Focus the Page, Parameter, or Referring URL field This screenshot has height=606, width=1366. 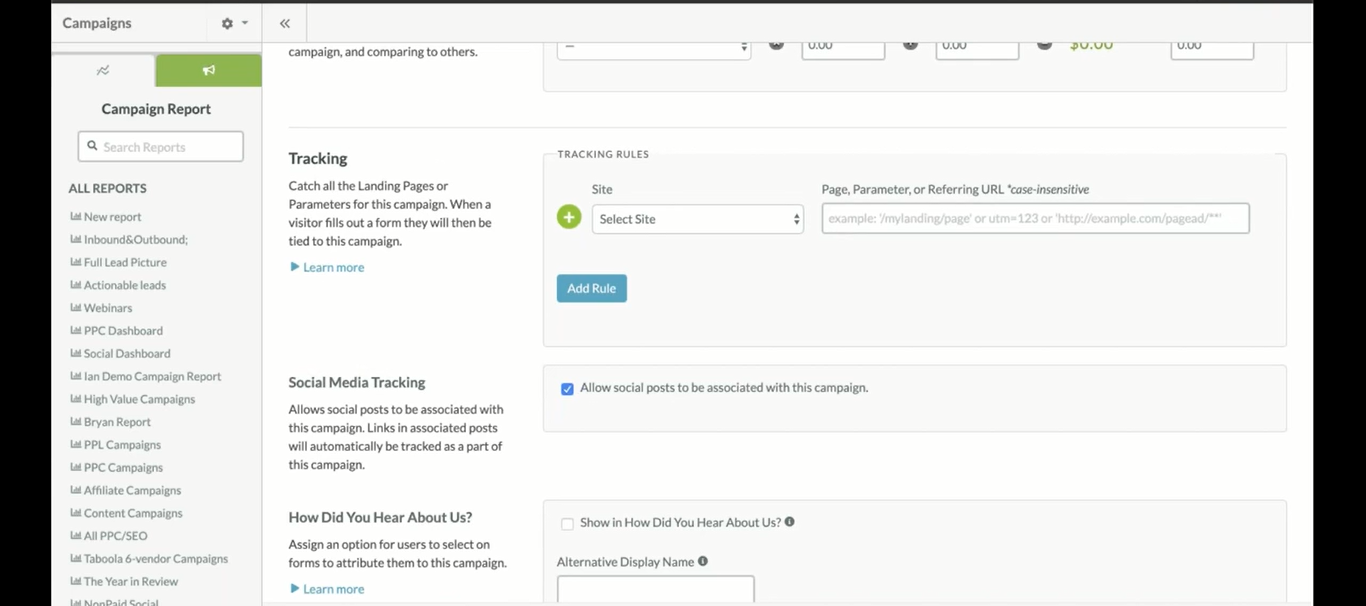pos(1035,219)
